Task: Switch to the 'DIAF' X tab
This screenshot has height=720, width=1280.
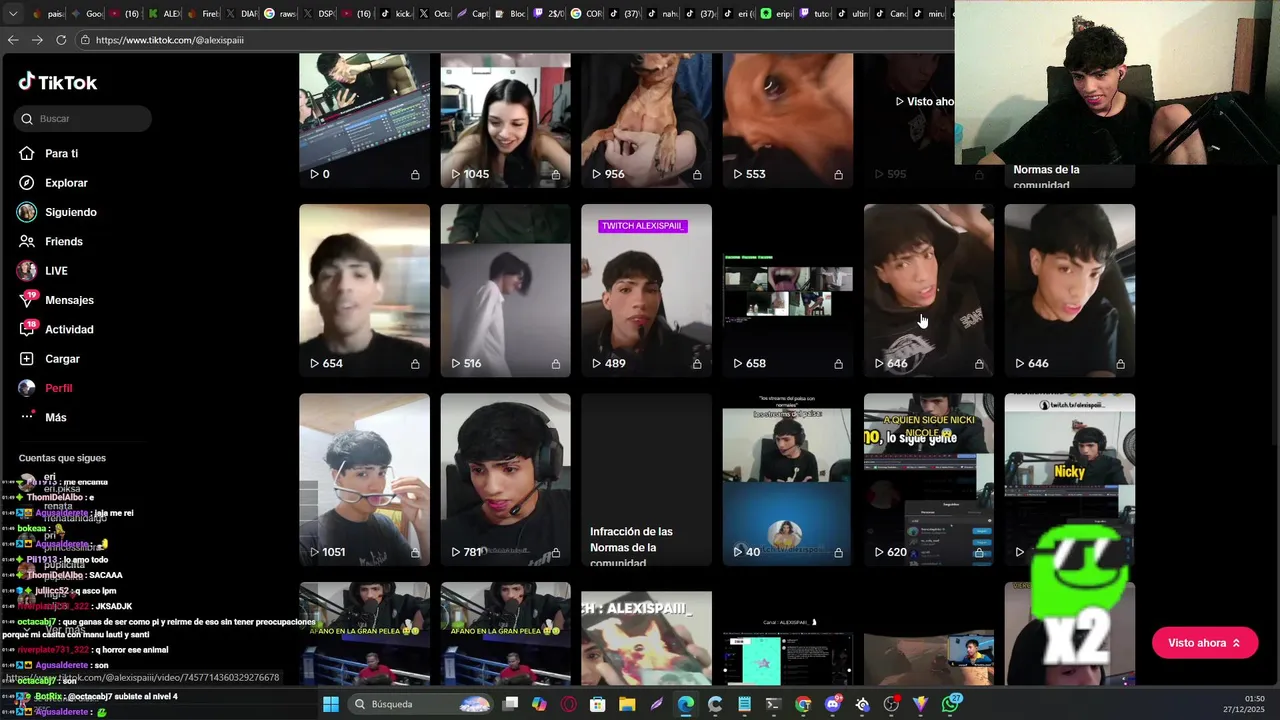Action: click(242, 14)
